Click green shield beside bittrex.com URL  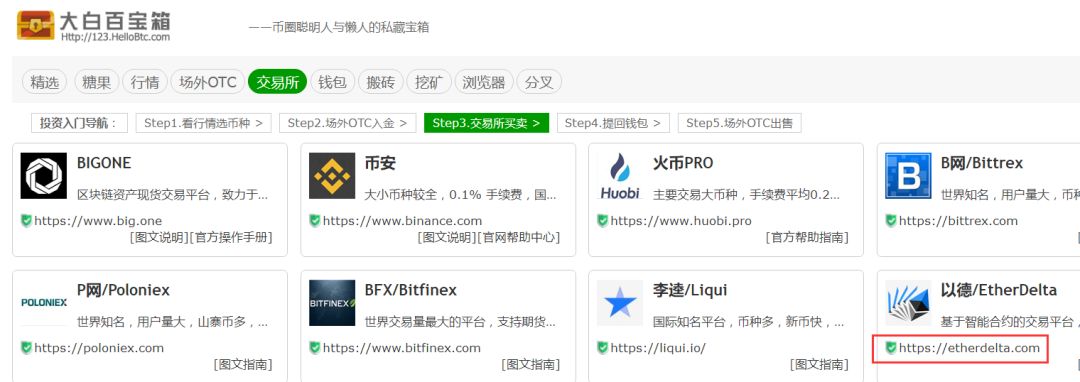pyautogui.click(x=891, y=221)
